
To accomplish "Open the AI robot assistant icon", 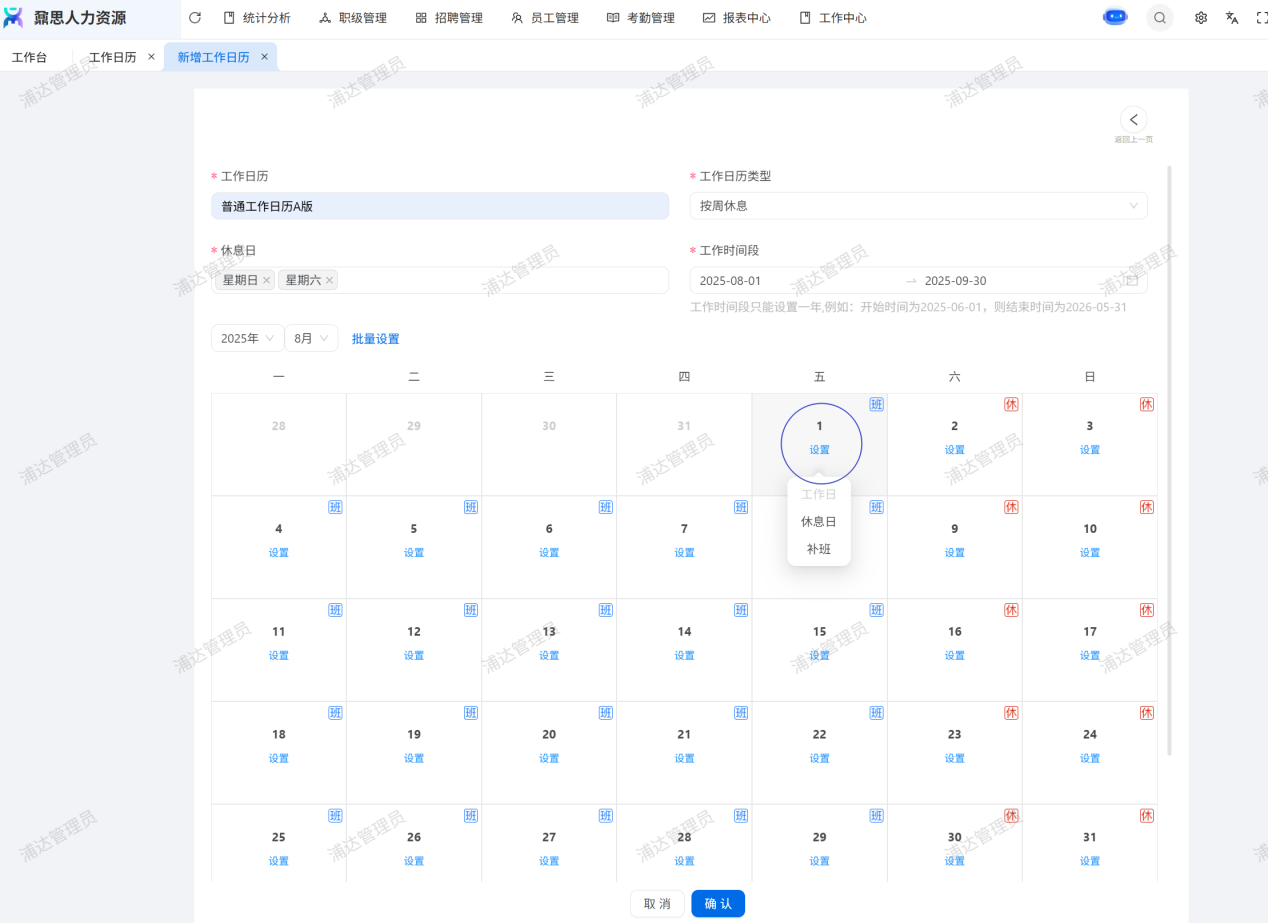I will 1115,18.
